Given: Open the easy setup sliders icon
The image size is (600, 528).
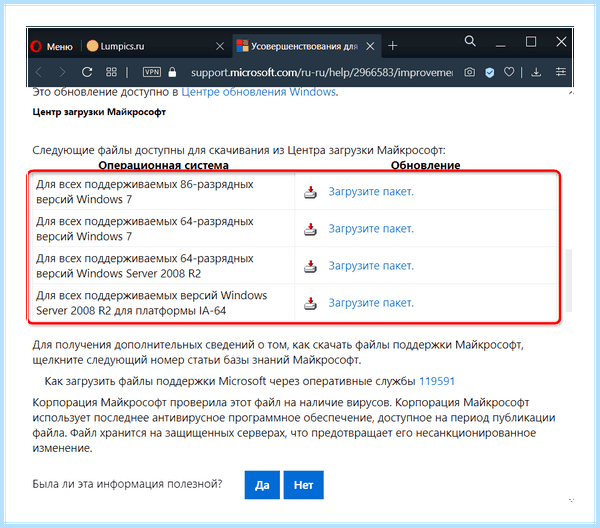Looking at the screenshot, I should (561, 72).
